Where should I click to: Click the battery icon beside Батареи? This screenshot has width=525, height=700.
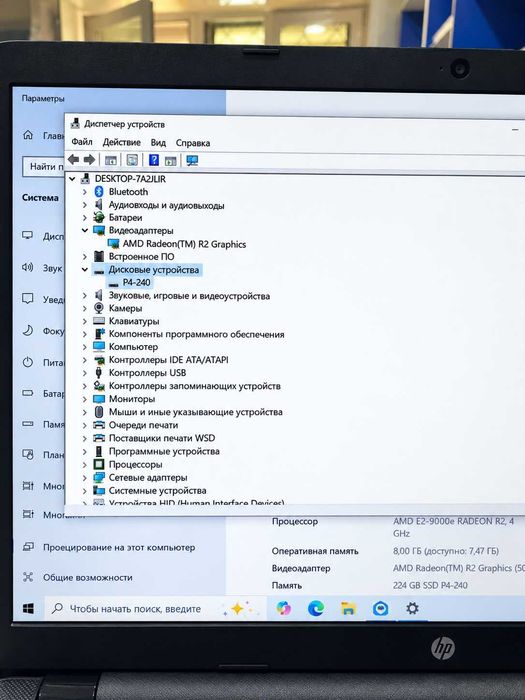(x=99, y=218)
